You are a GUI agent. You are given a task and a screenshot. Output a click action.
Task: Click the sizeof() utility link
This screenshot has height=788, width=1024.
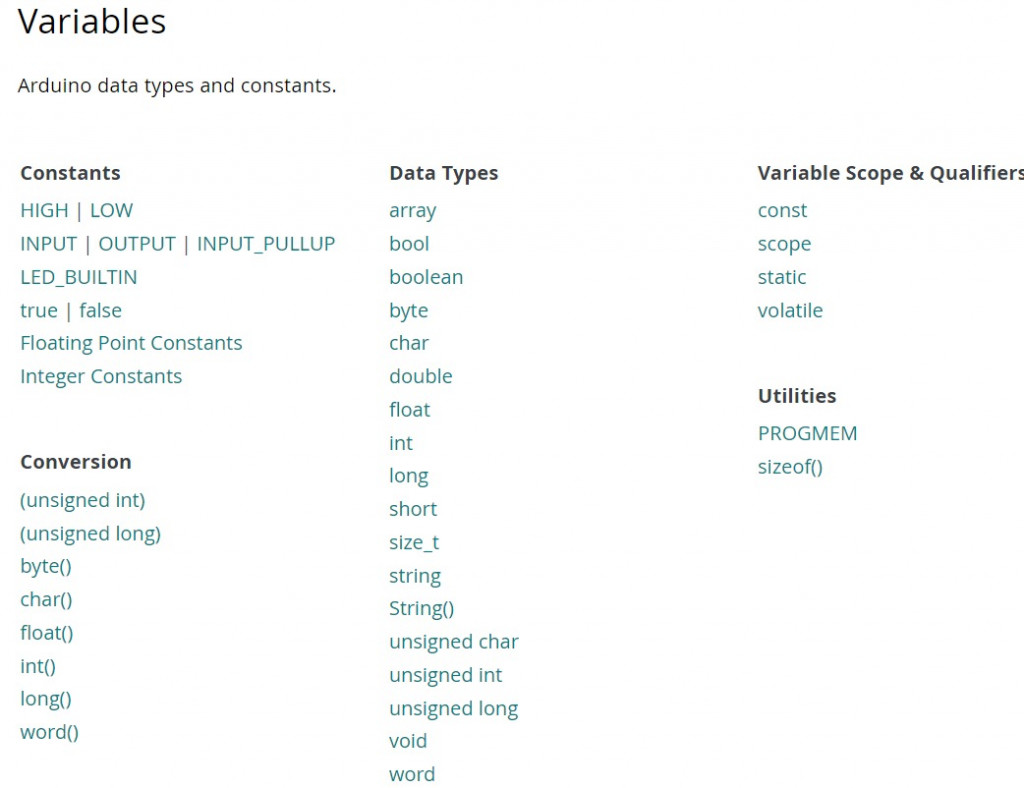(790, 467)
